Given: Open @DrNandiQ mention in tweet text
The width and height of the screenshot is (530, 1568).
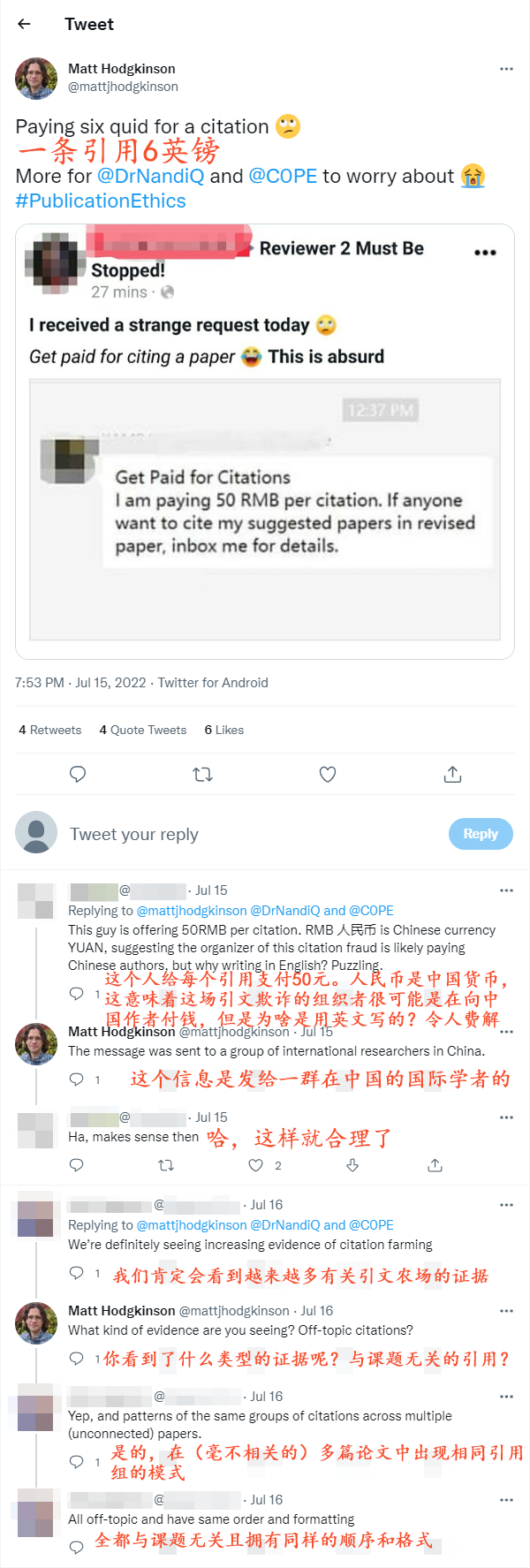Looking at the screenshot, I should (150, 176).
